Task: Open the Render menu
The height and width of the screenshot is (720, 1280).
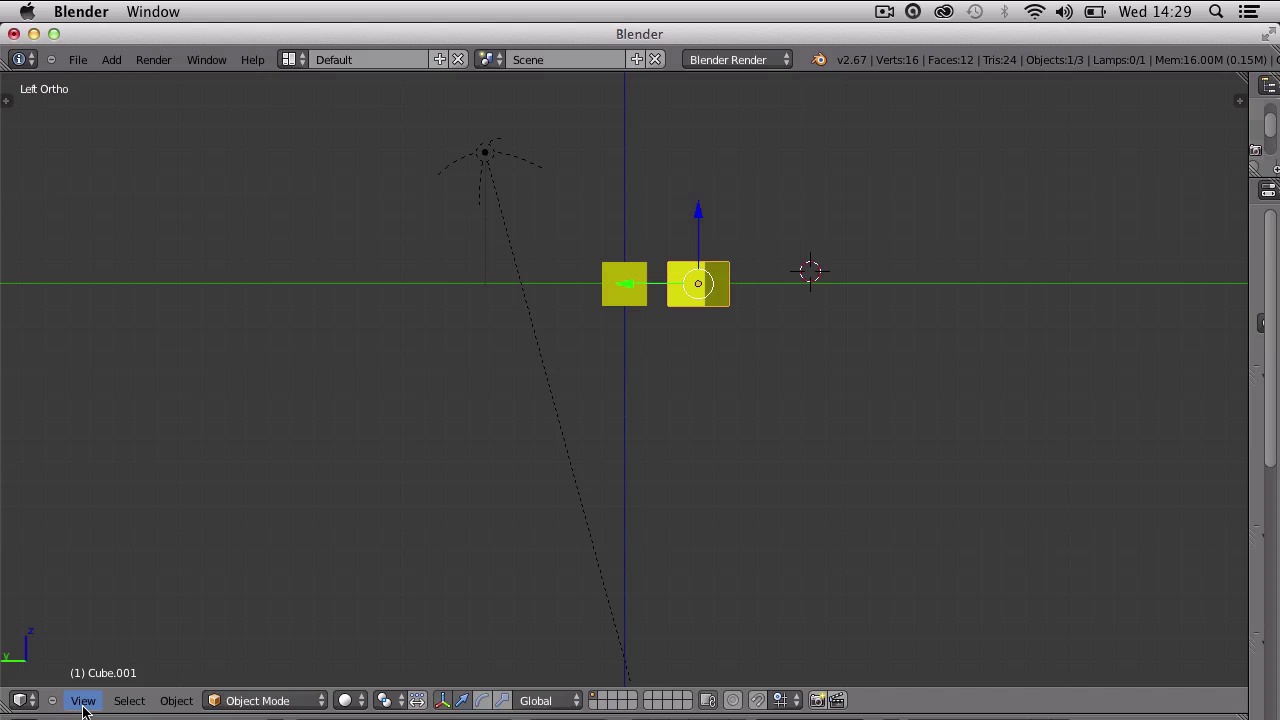Action: point(153,60)
